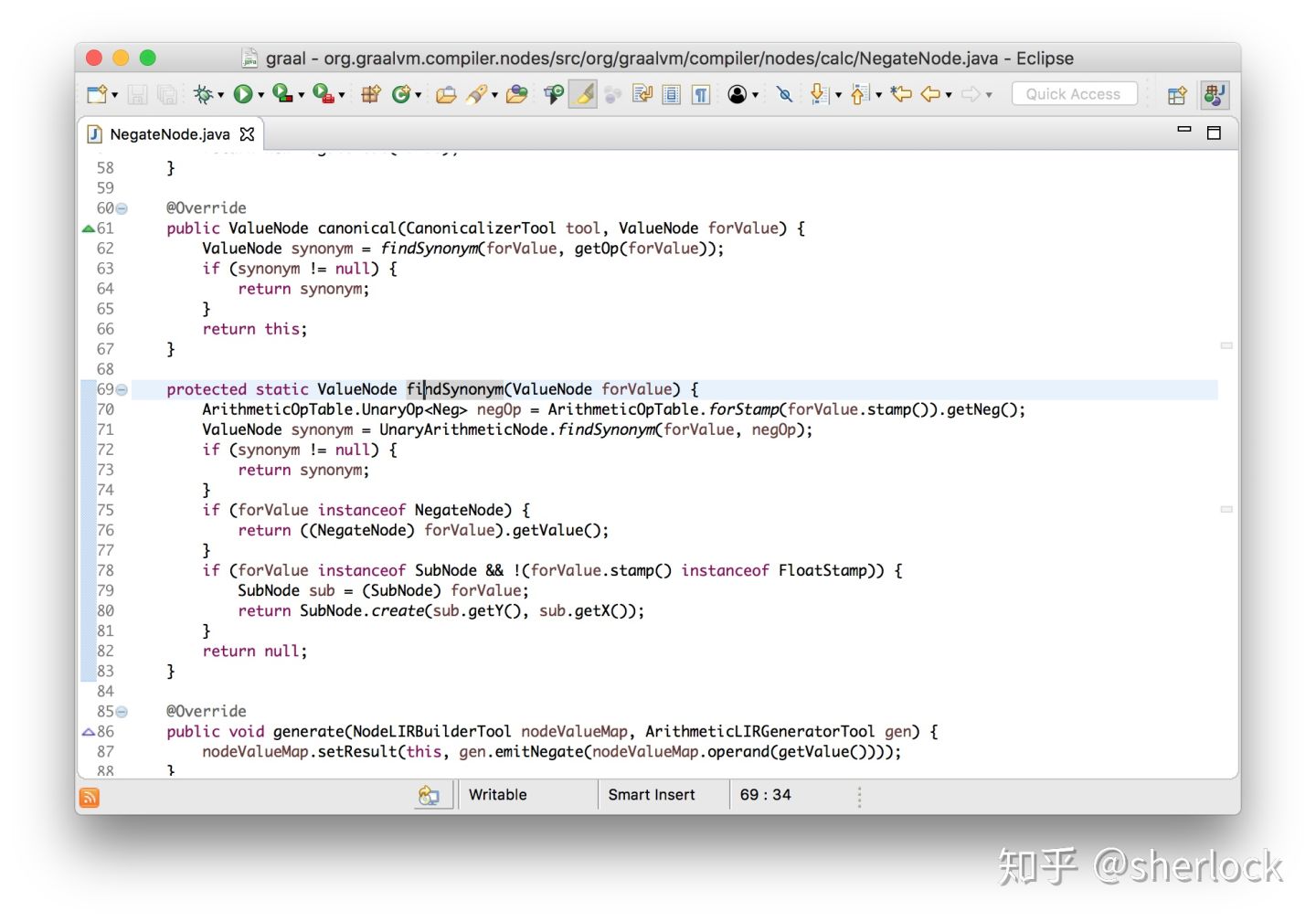1316x922 pixels.
Task: Collapse findSynonym fold at line 69
Action: click(x=122, y=390)
